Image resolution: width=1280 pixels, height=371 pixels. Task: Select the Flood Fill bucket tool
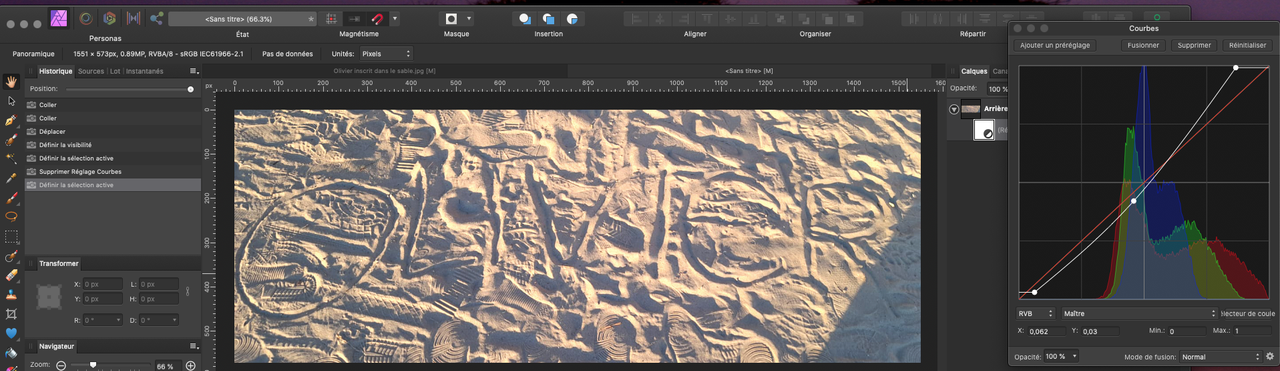pyautogui.click(x=11, y=352)
